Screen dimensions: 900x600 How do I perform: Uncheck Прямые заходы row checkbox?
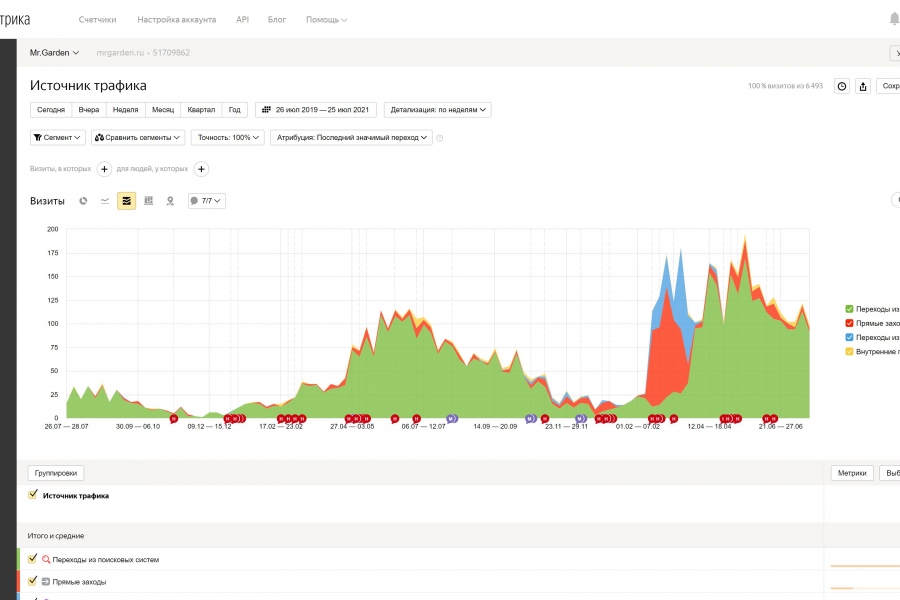click(33, 581)
